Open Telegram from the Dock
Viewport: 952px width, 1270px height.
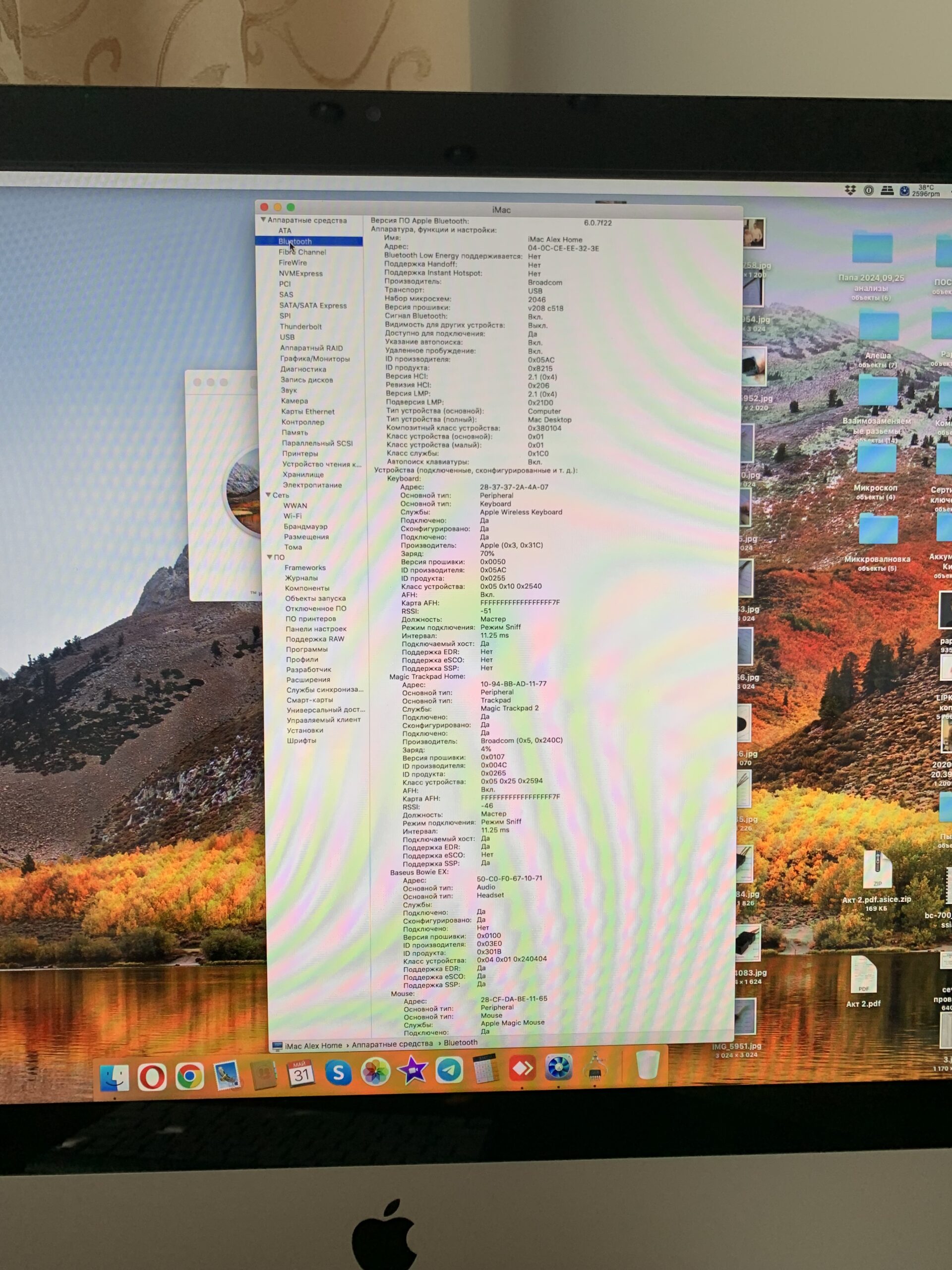coord(449,1070)
